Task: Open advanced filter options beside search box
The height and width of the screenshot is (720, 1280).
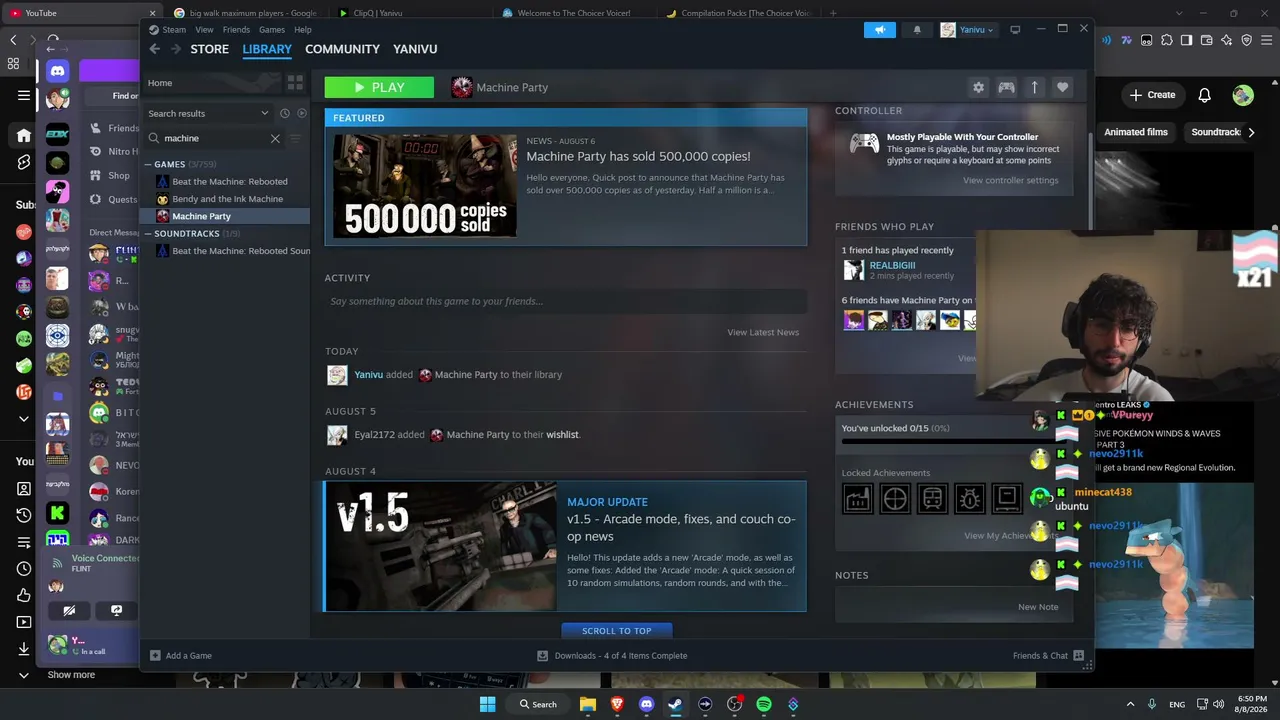Action: coord(295,138)
